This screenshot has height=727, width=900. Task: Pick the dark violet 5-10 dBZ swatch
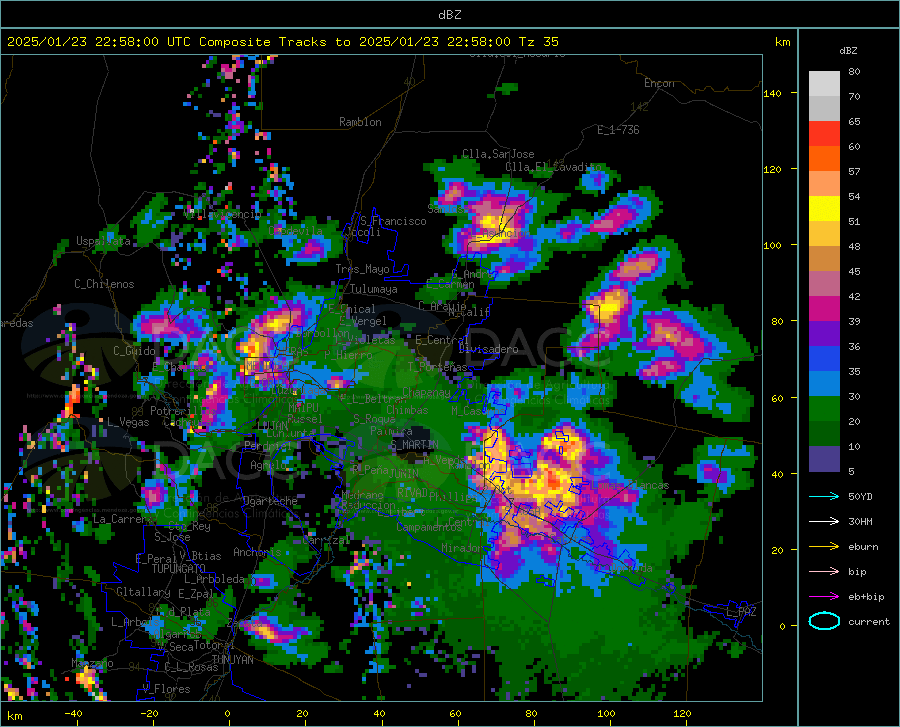pyautogui.click(x=824, y=459)
